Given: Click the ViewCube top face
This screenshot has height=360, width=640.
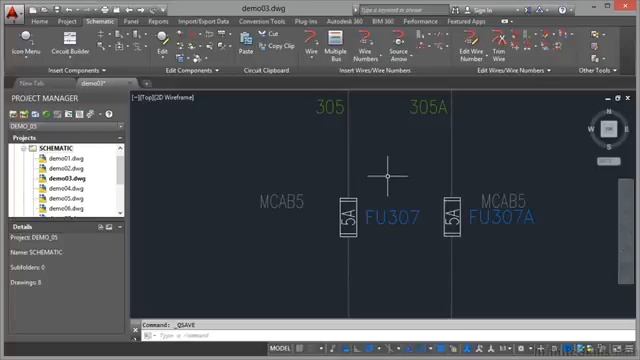Looking at the screenshot, I should click(609, 129).
